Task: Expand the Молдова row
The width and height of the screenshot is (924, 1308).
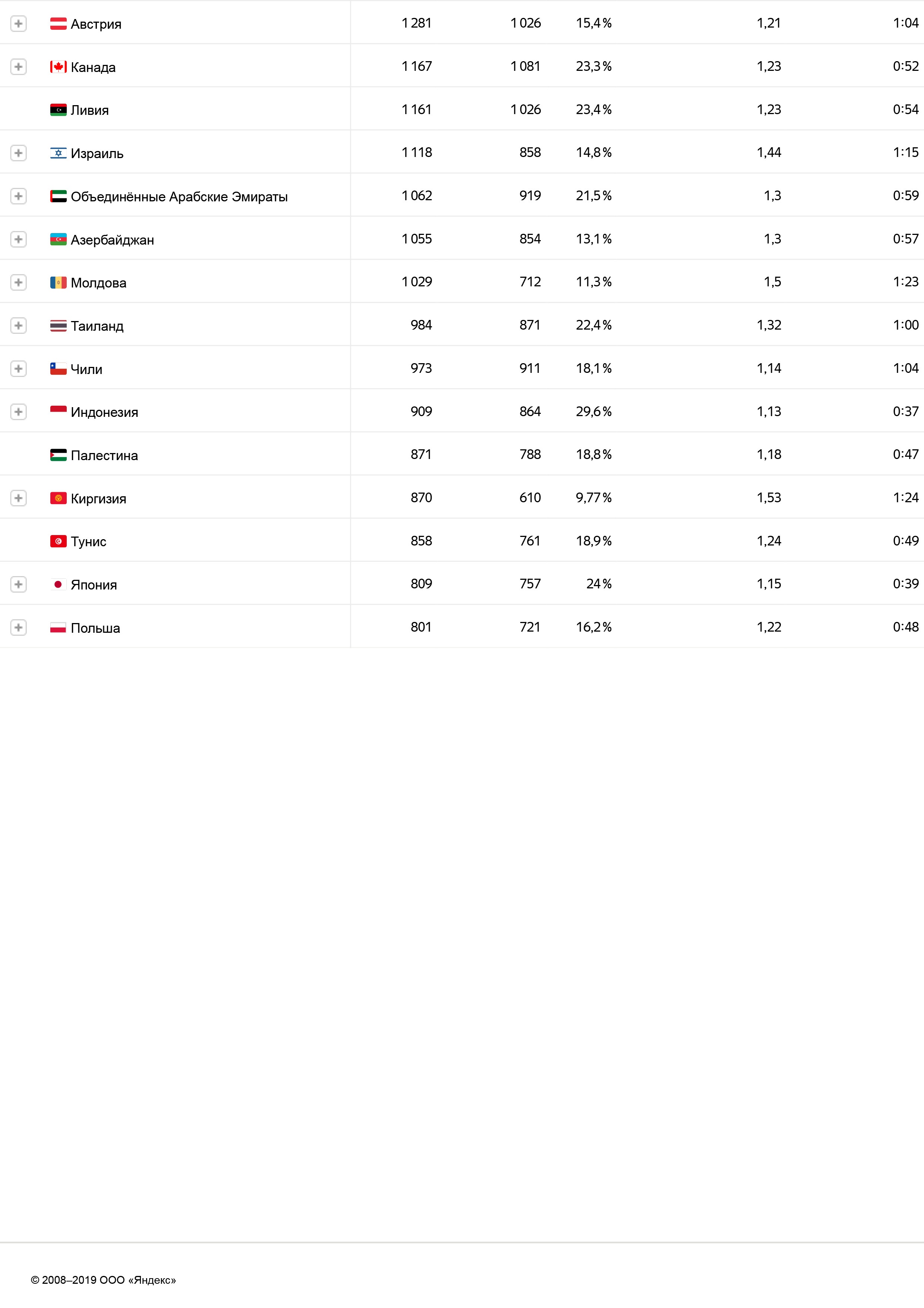Action: click(18, 283)
